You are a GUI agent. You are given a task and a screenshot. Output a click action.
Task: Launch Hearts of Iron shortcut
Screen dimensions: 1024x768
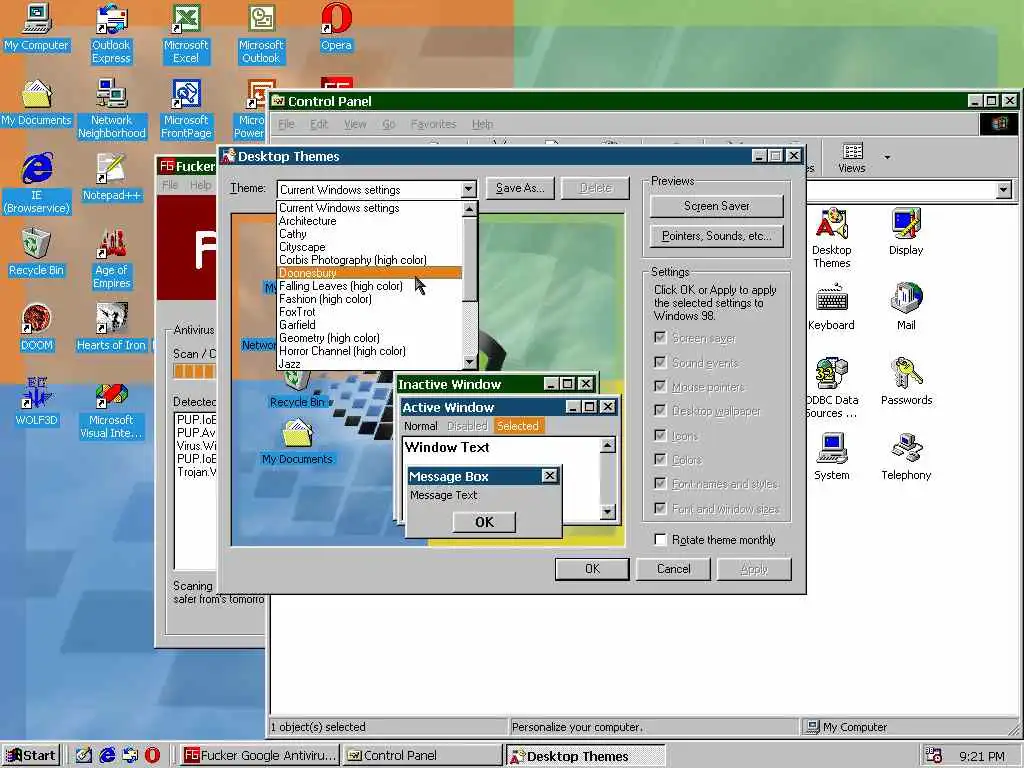pos(112,328)
